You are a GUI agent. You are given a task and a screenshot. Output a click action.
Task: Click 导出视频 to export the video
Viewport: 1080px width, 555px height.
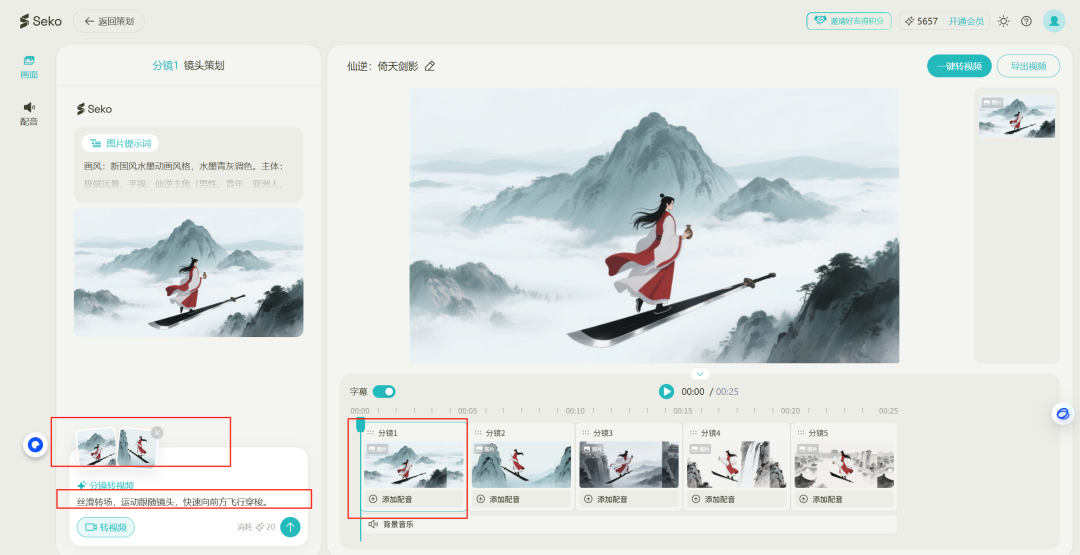click(1028, 66)
